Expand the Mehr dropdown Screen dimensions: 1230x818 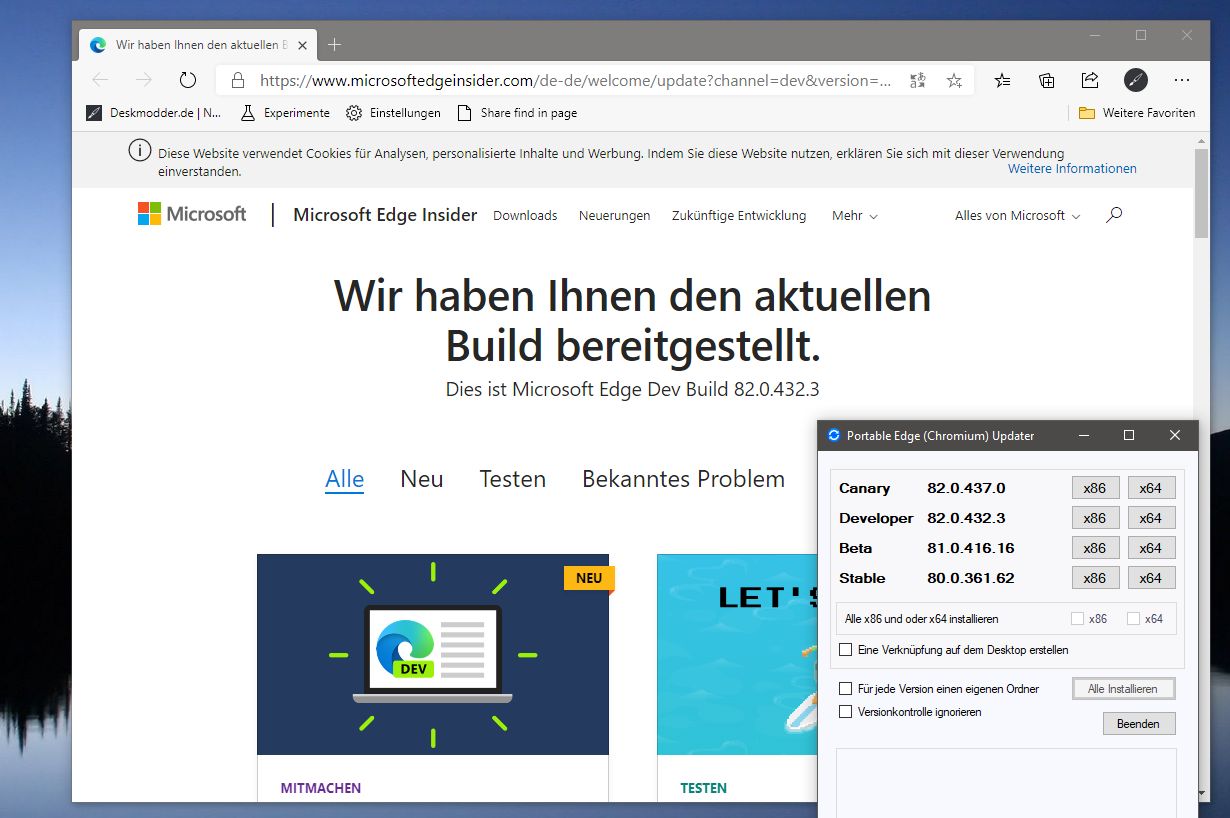(855, 215)
